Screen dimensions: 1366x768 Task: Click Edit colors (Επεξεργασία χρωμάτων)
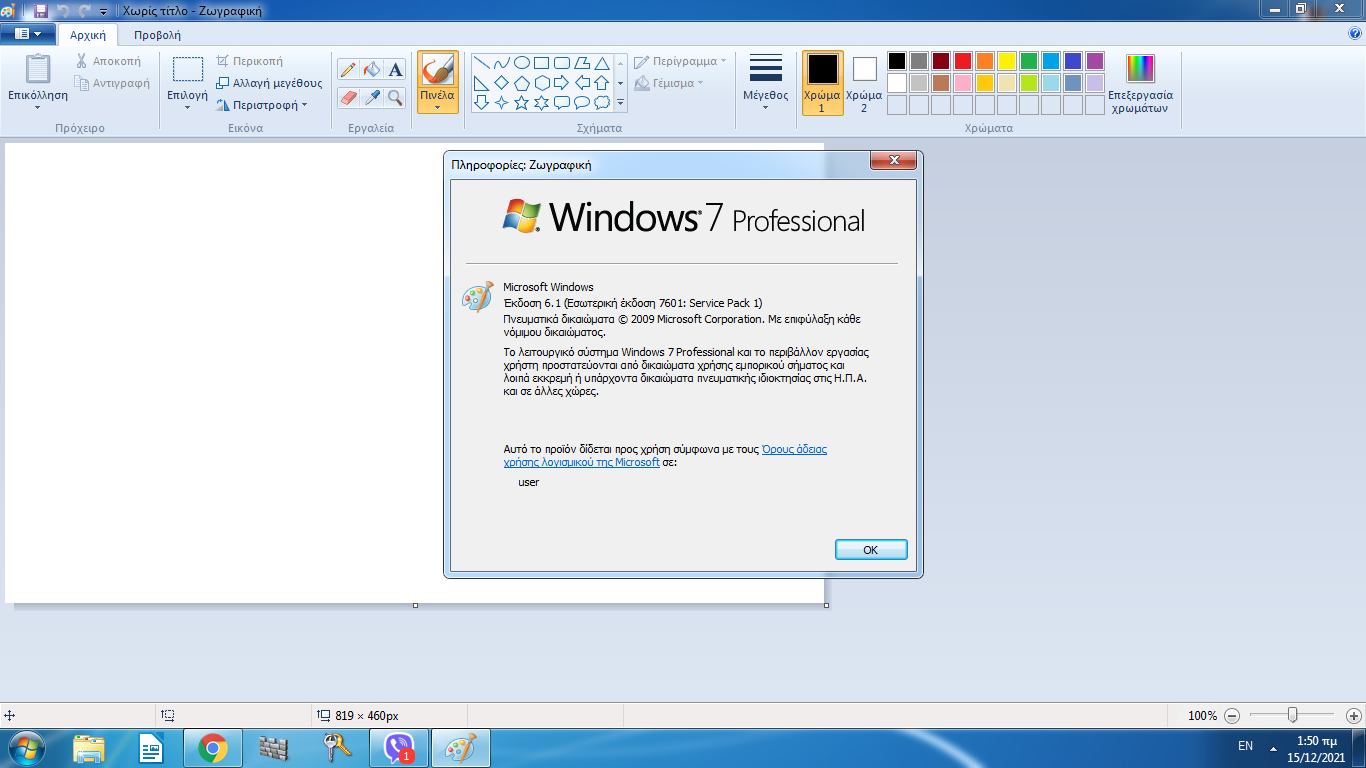[1140, 84]
